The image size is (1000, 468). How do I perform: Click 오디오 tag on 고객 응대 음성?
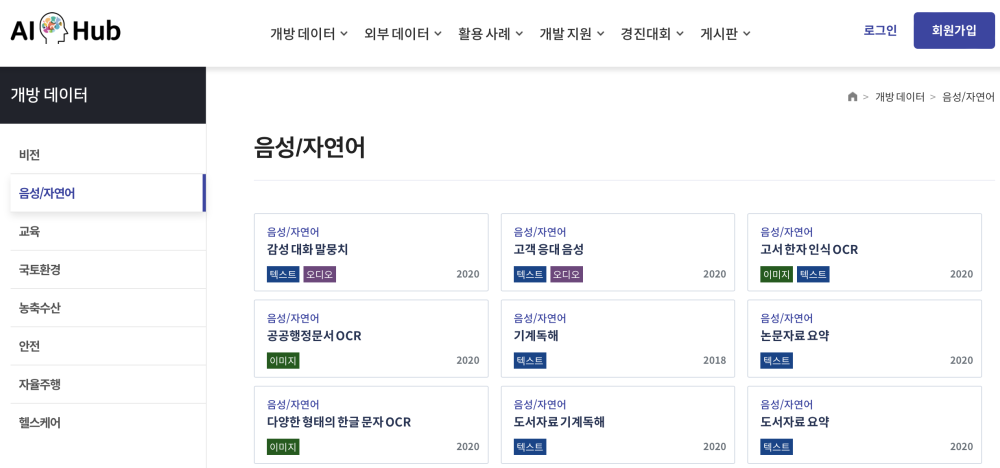566,274
